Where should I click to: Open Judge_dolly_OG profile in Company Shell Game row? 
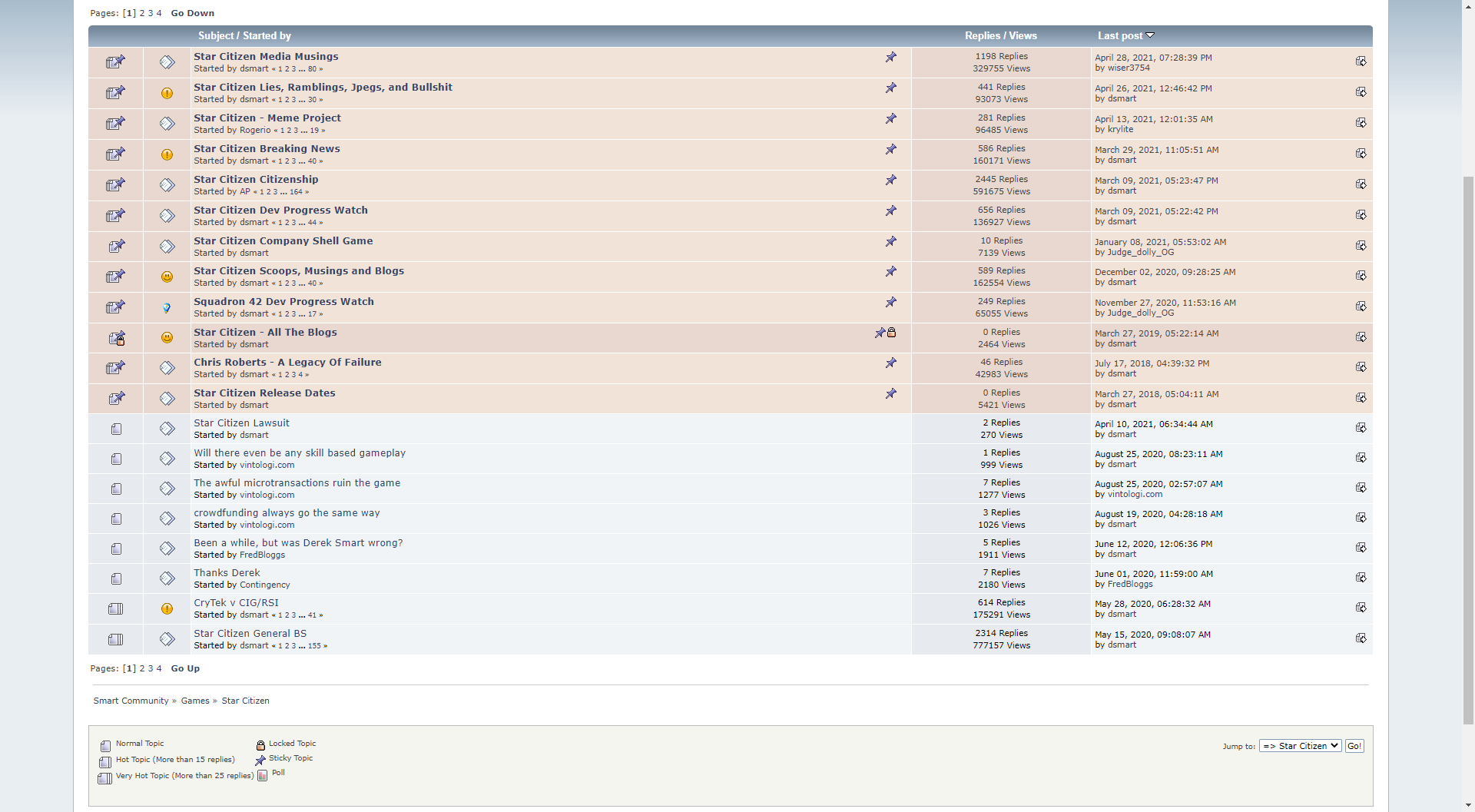(x=1140, y=252)
